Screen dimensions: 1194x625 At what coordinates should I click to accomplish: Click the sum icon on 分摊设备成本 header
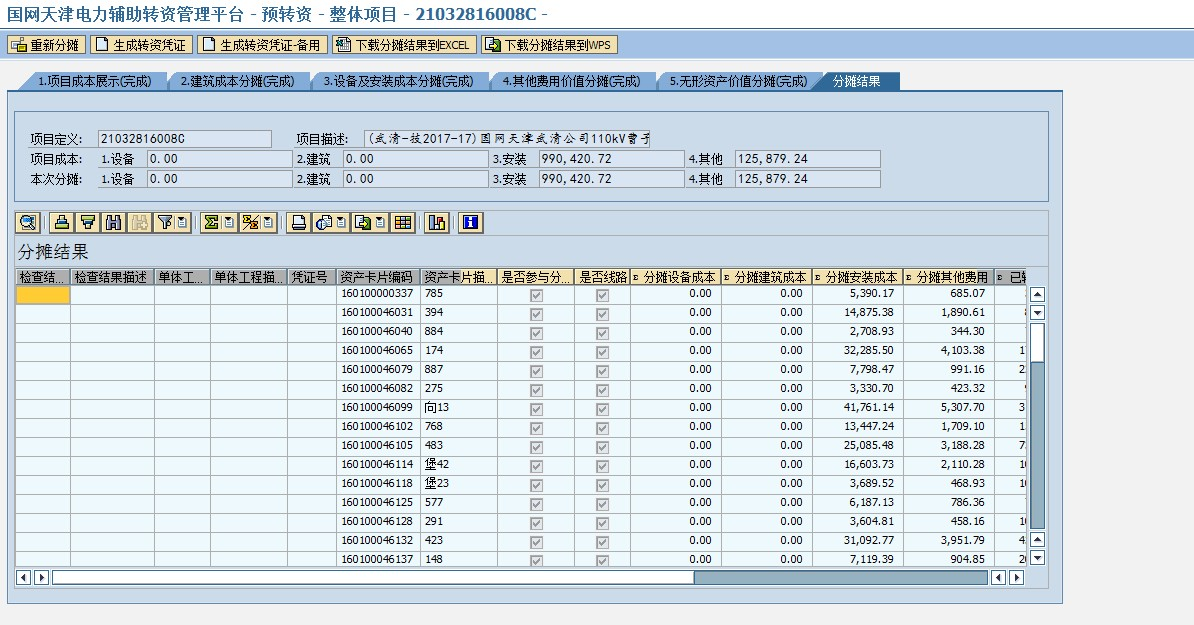pos(637,278)
